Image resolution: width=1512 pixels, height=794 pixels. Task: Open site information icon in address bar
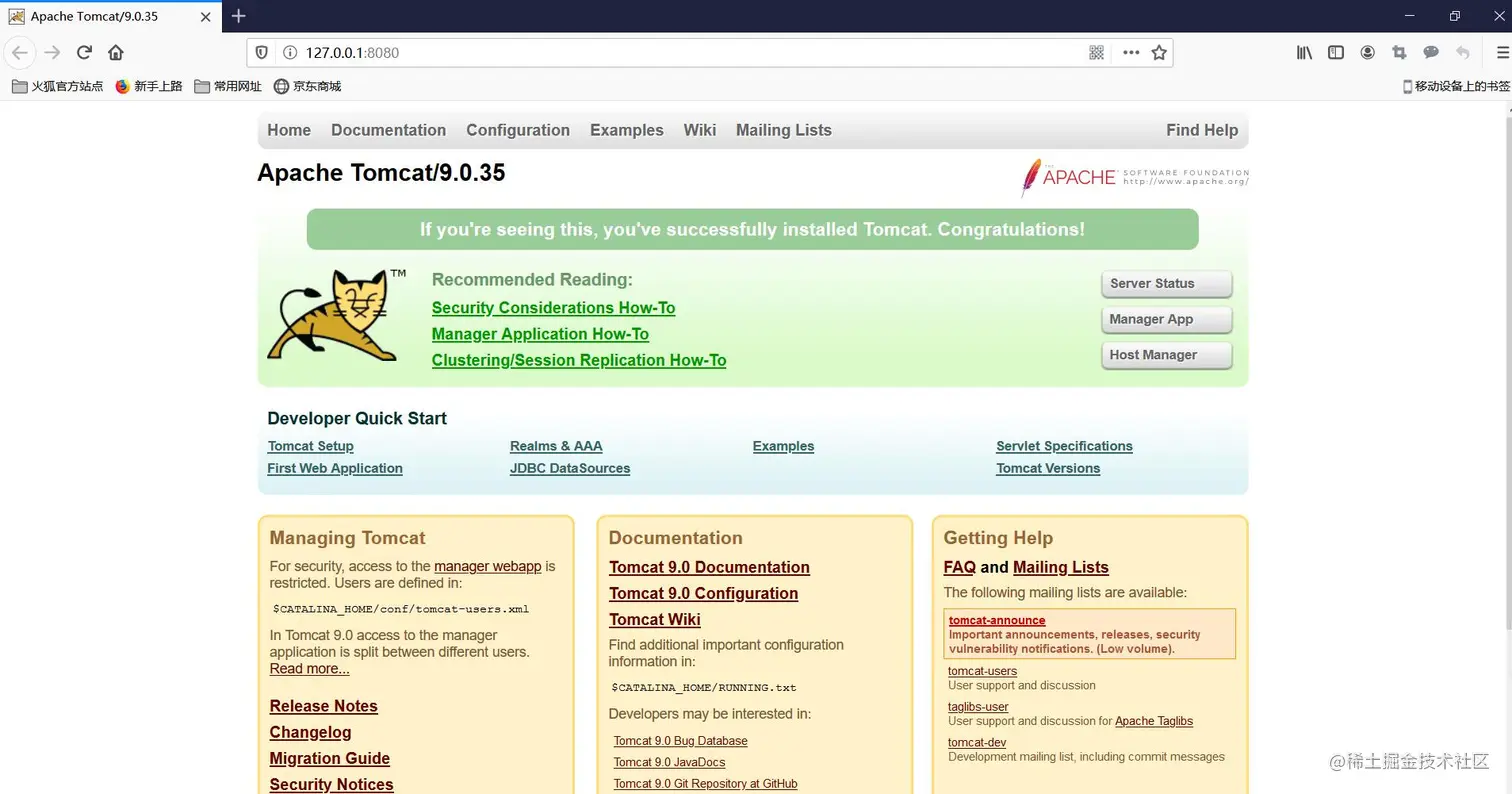tap(290, 52)
